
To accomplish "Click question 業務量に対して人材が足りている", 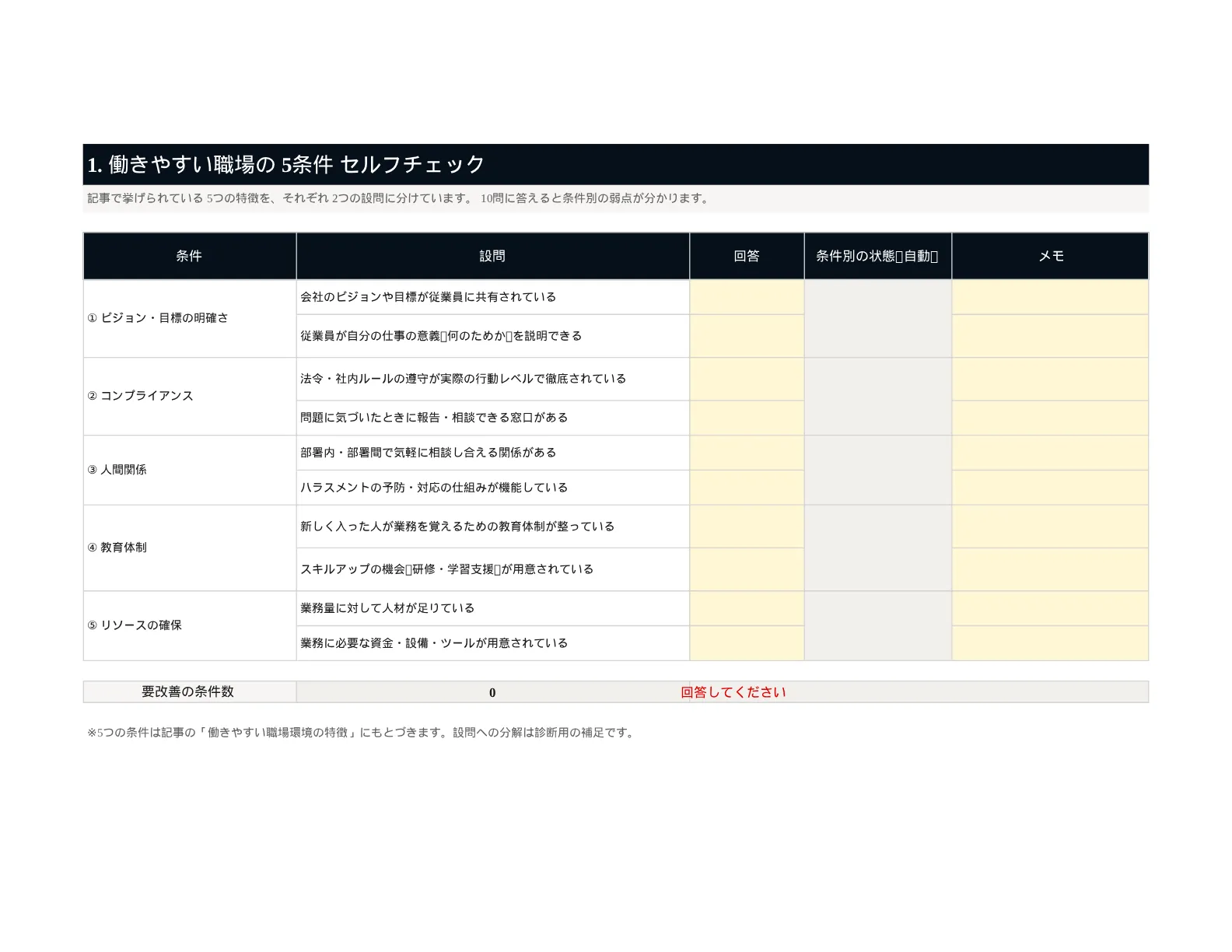I will point(493,608).
